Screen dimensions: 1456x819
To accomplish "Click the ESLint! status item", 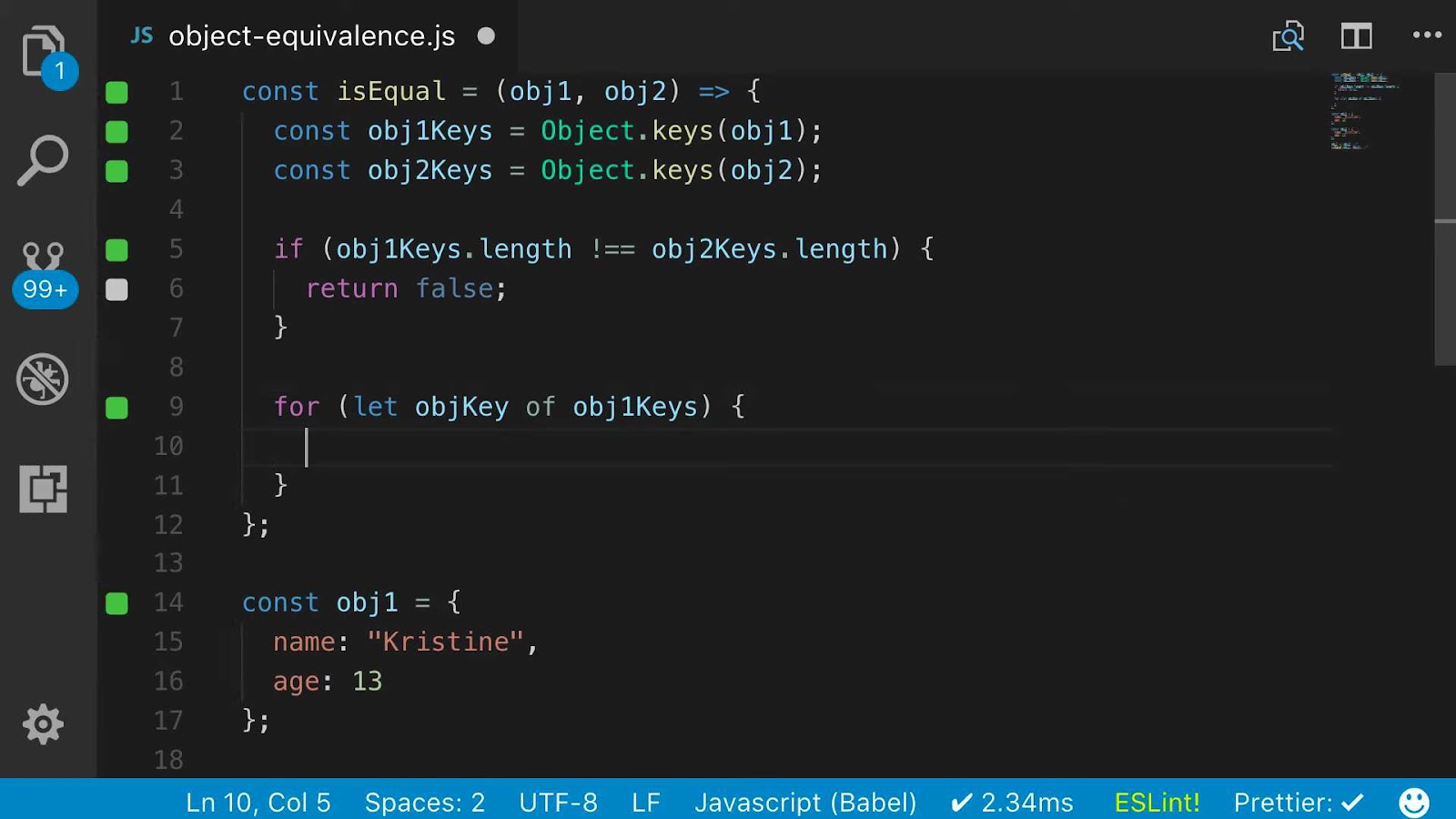I will [1157, 803].
